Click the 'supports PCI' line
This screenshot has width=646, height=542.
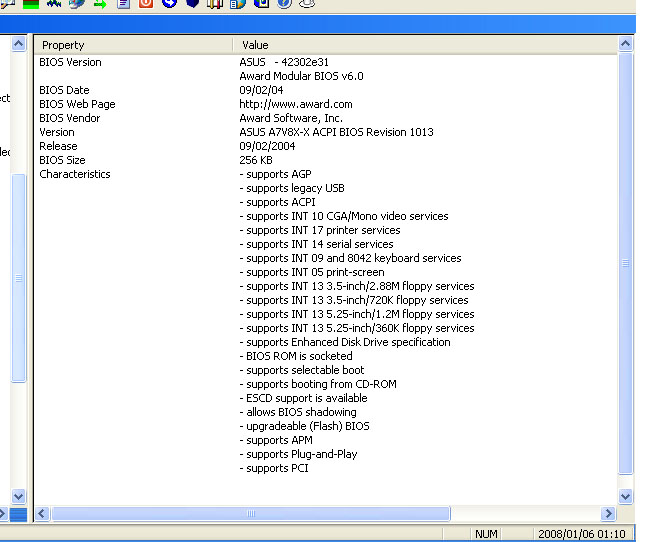[274, 468]
